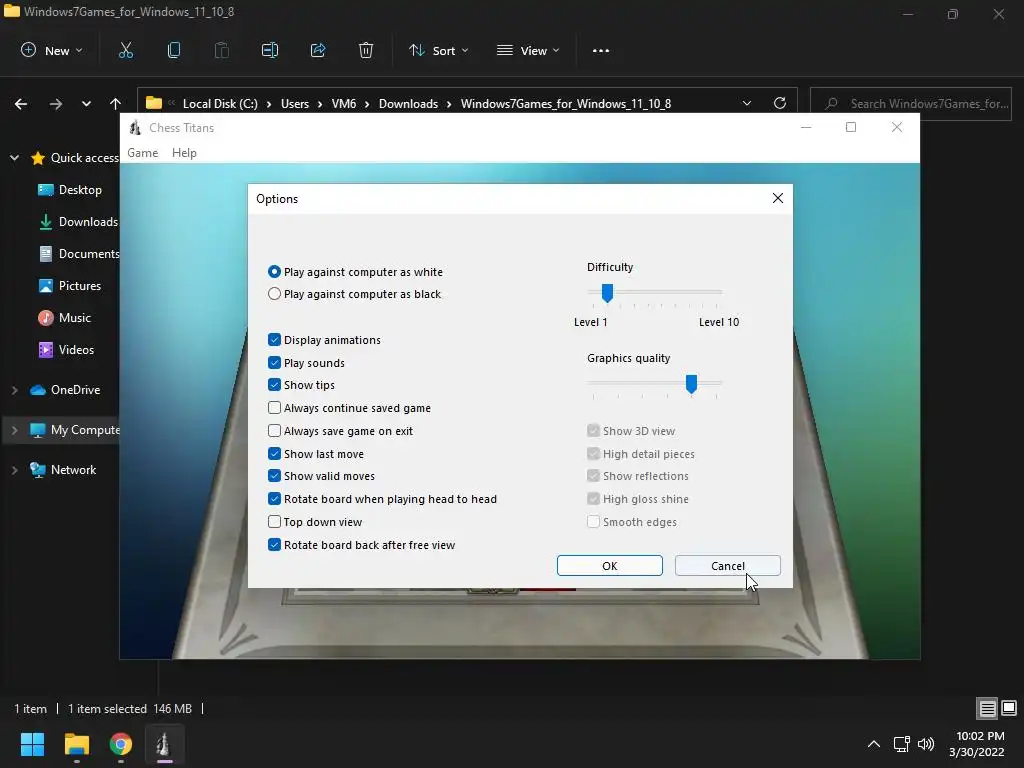Refresh the Explorer address bar
Viewport: 1024px width, 768px height.
tap(780, 103)
